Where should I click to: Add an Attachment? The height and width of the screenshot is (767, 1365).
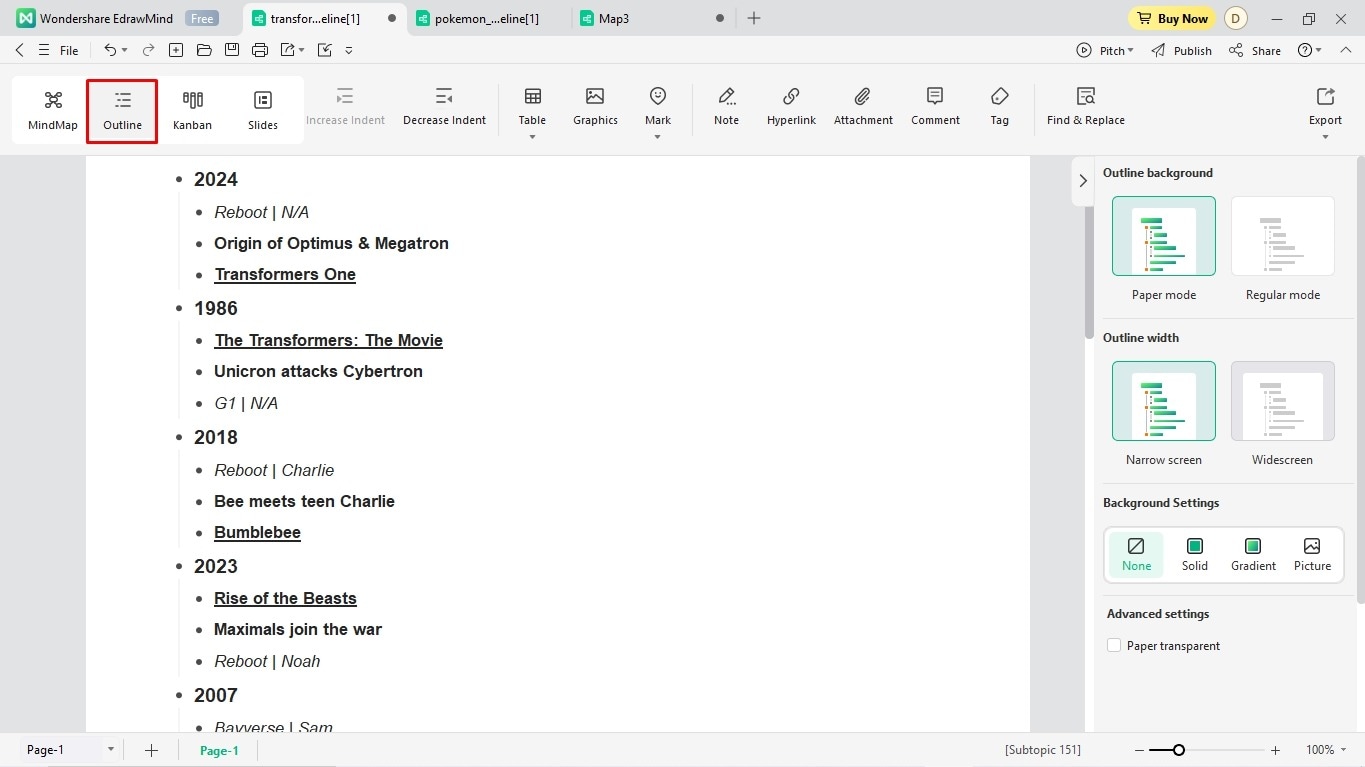863,107
